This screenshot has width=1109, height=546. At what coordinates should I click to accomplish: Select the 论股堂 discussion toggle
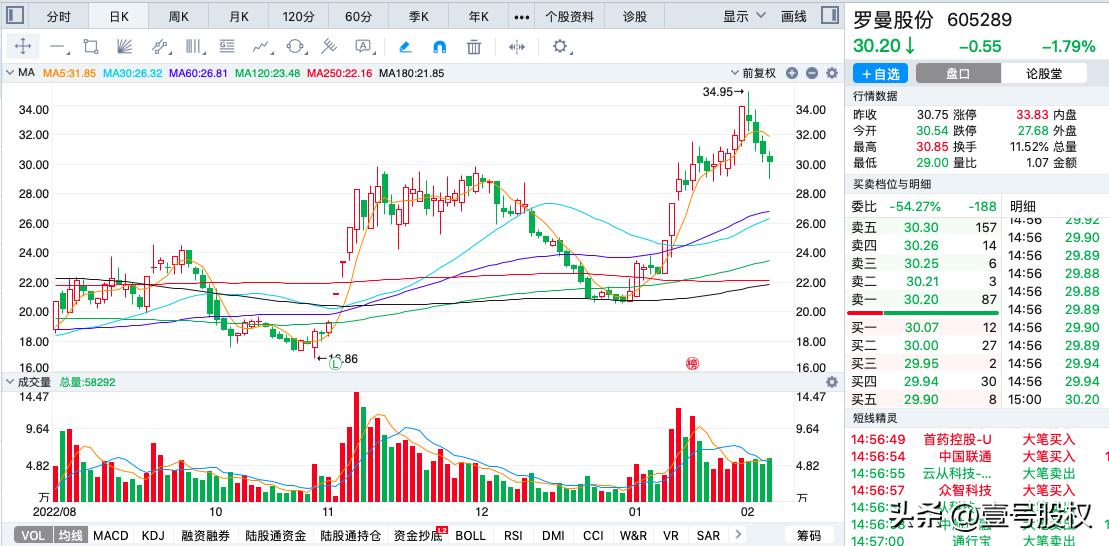click(x=1044, y=73)
